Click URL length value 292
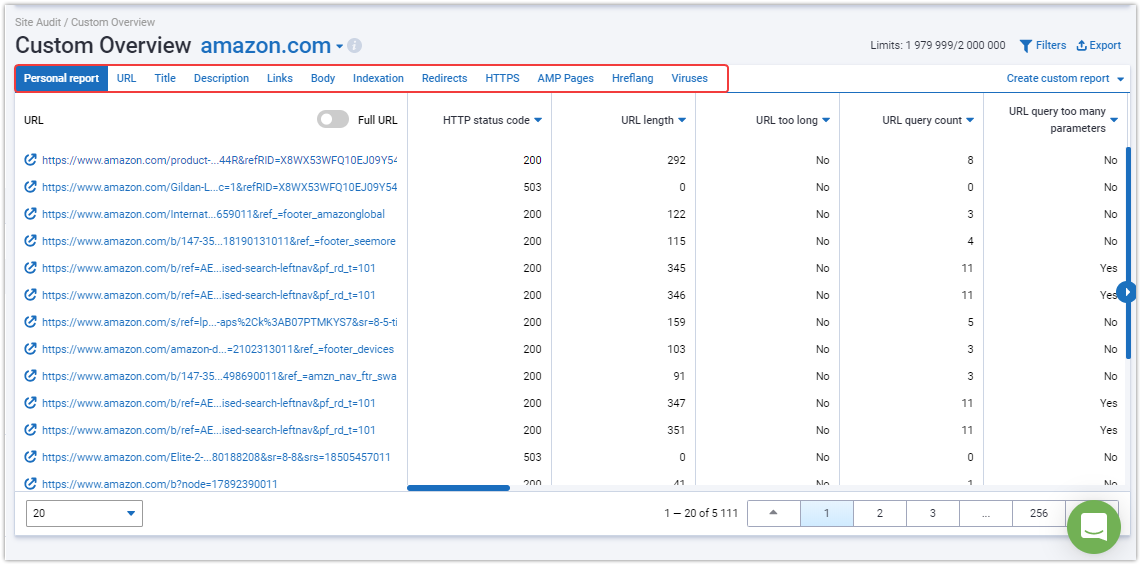This screenshot has height=565, width=1141. [x=677, y=160]
